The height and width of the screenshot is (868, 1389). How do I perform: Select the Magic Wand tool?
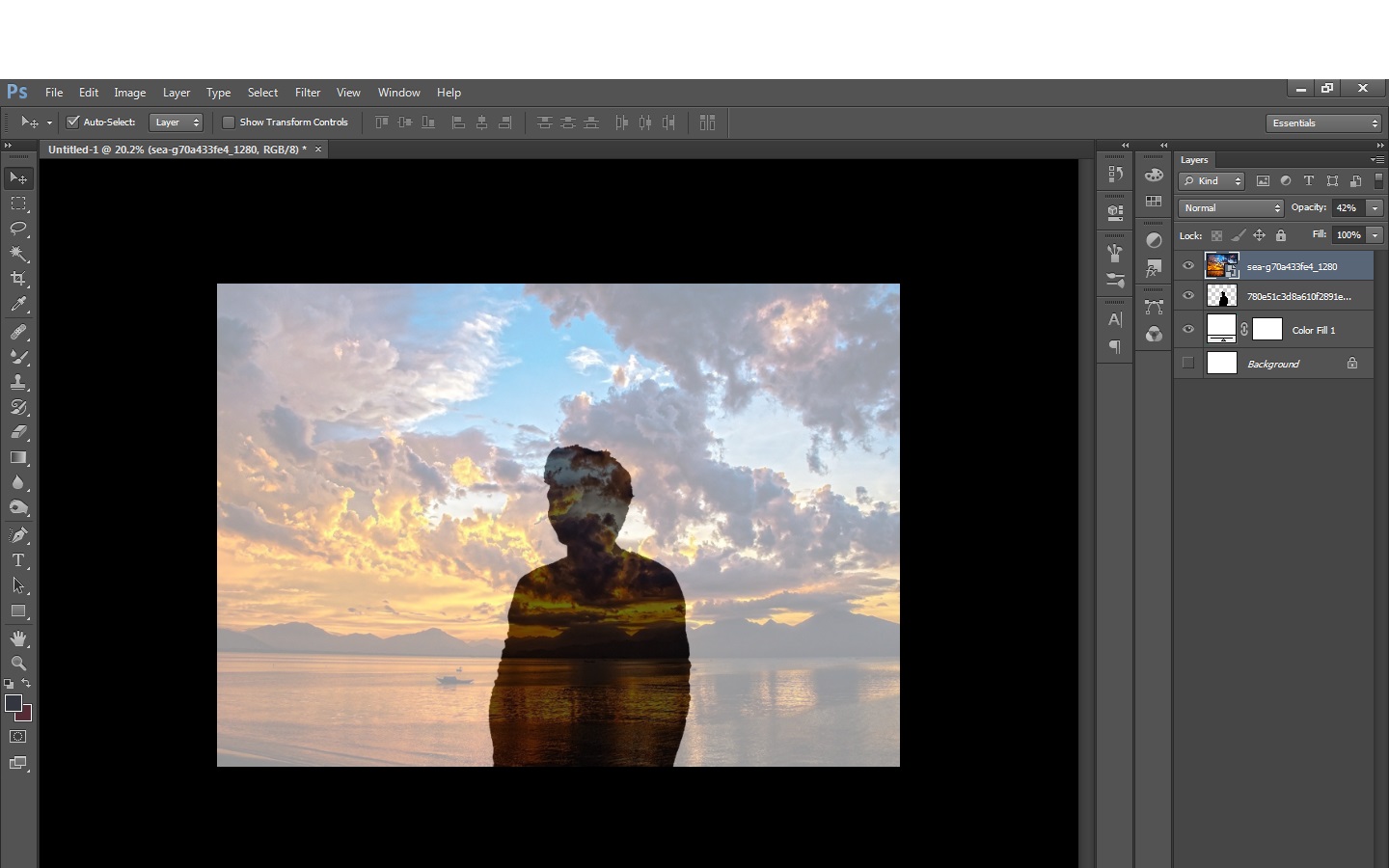tap(18, 254)
